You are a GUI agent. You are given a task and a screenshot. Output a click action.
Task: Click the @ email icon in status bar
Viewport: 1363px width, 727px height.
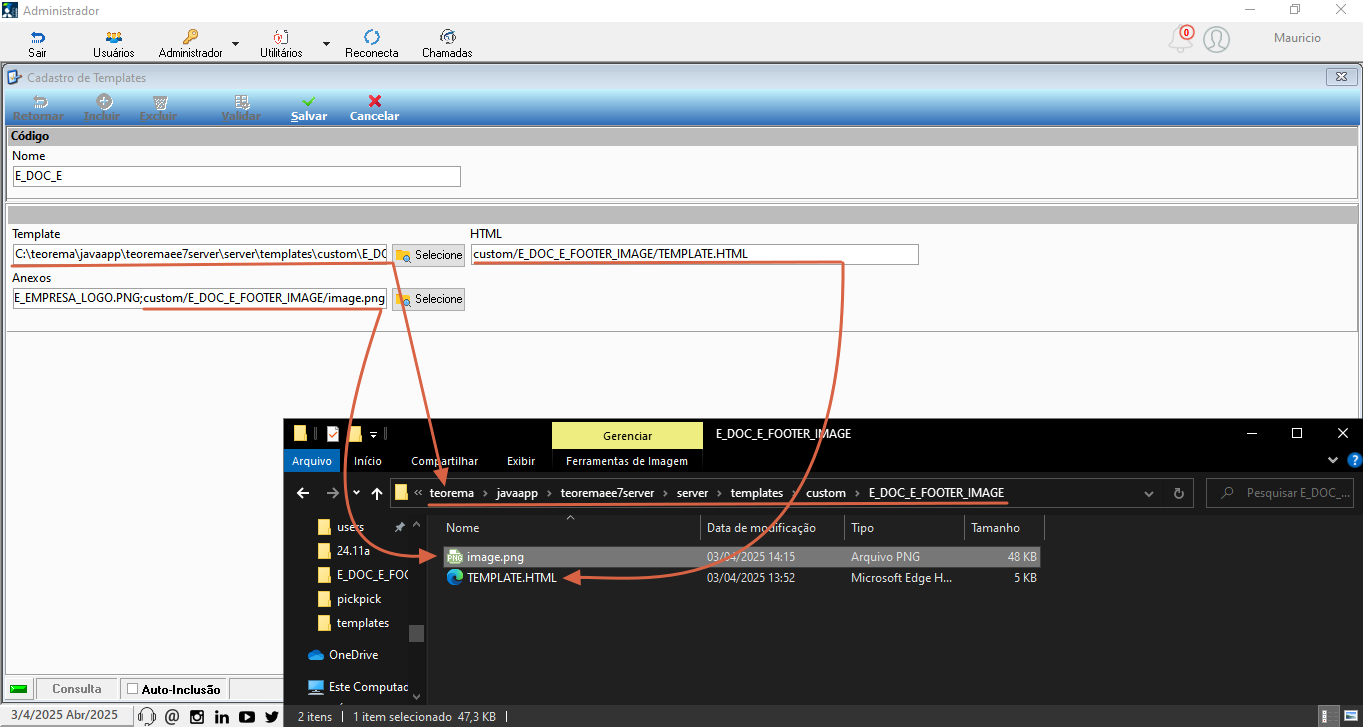pyautogui.click(x=172, y=716)
